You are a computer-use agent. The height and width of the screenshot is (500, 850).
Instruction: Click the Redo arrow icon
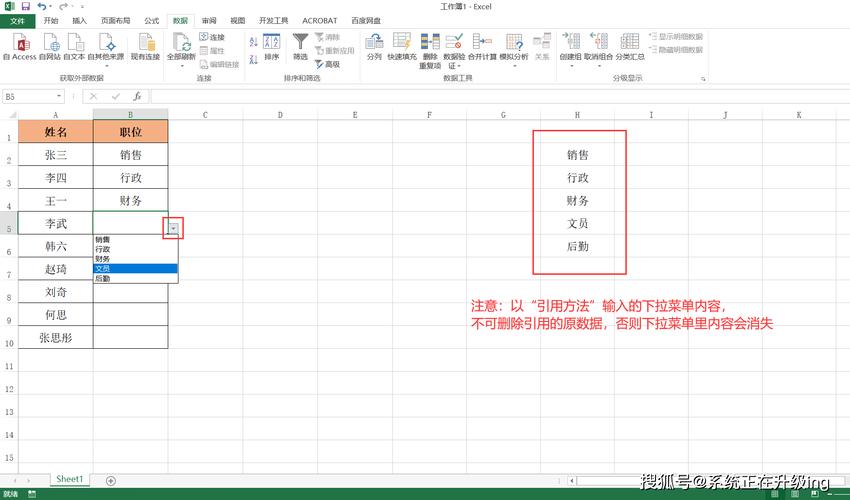pos(63,7)
